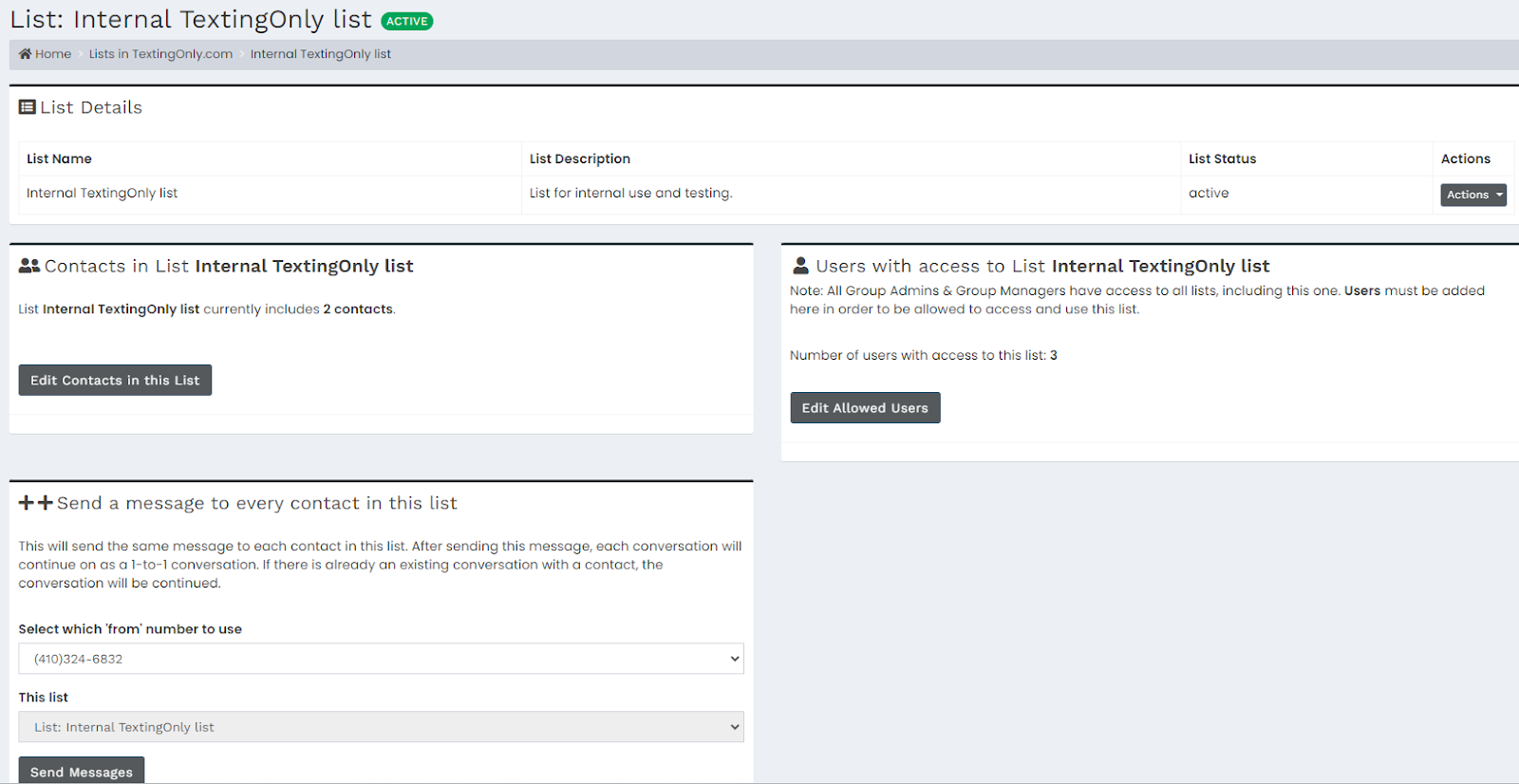Click the Note about Group Admins text
This screenshot has height=784, width=1519.
click(x=1137, y=300)
